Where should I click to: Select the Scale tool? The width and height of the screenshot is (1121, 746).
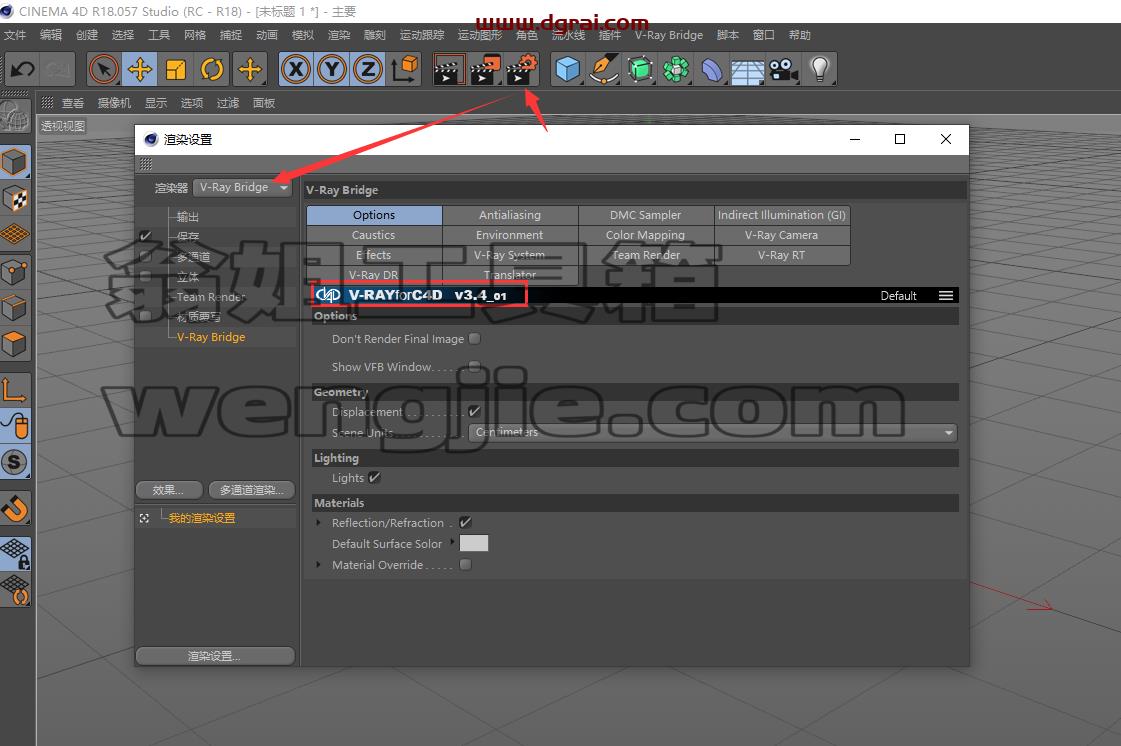tap(176, 69)
